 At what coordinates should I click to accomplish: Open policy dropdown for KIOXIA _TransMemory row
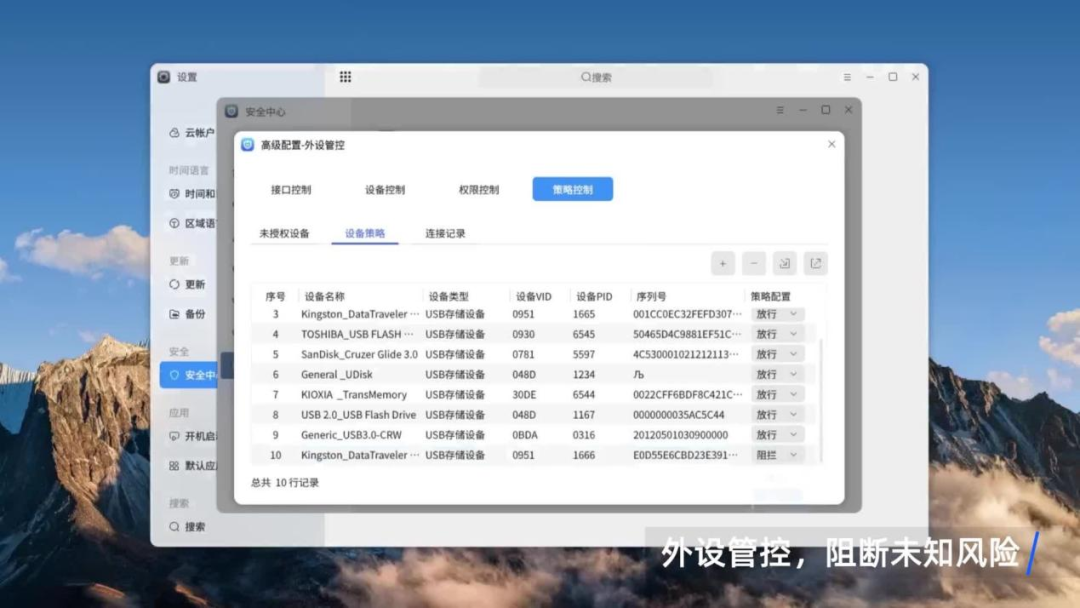click(777, 395)
